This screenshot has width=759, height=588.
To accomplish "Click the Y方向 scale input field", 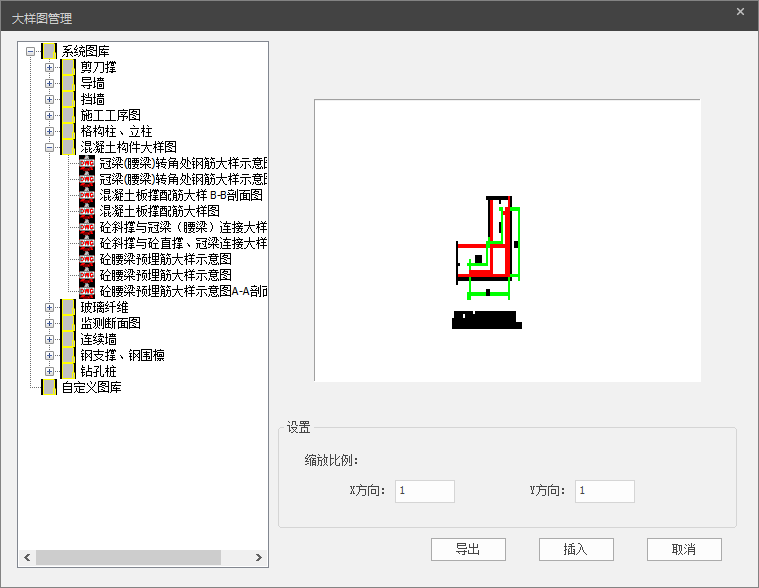I will pos(605,491).
